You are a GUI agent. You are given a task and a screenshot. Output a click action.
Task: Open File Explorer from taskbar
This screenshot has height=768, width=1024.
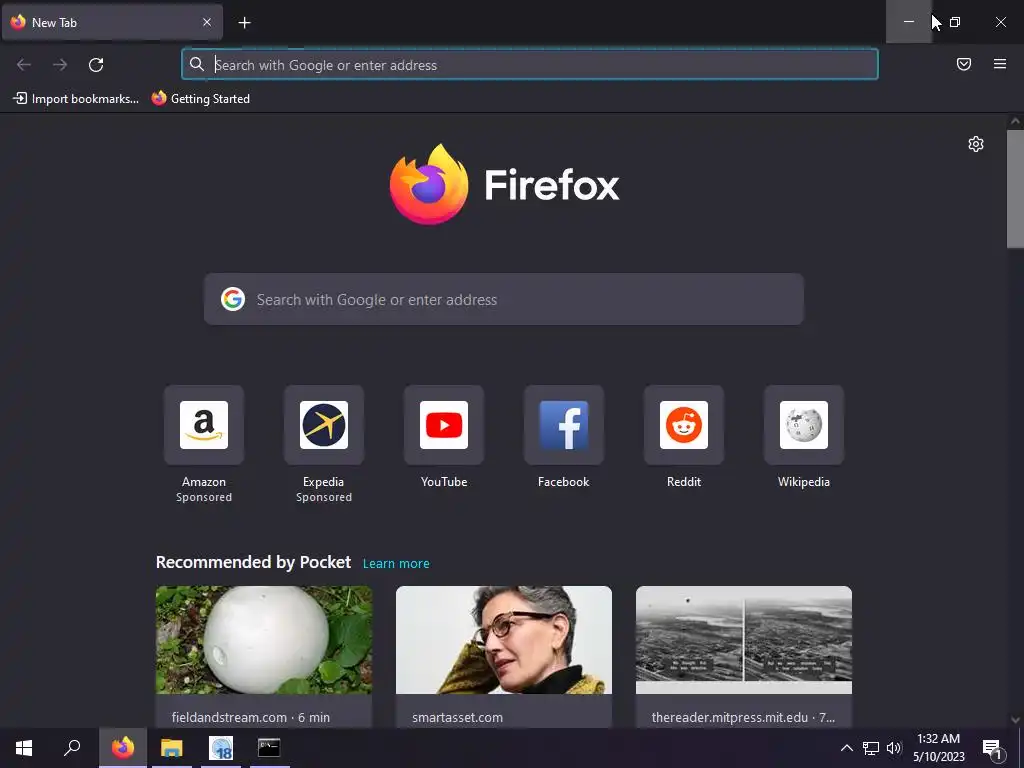172,748
